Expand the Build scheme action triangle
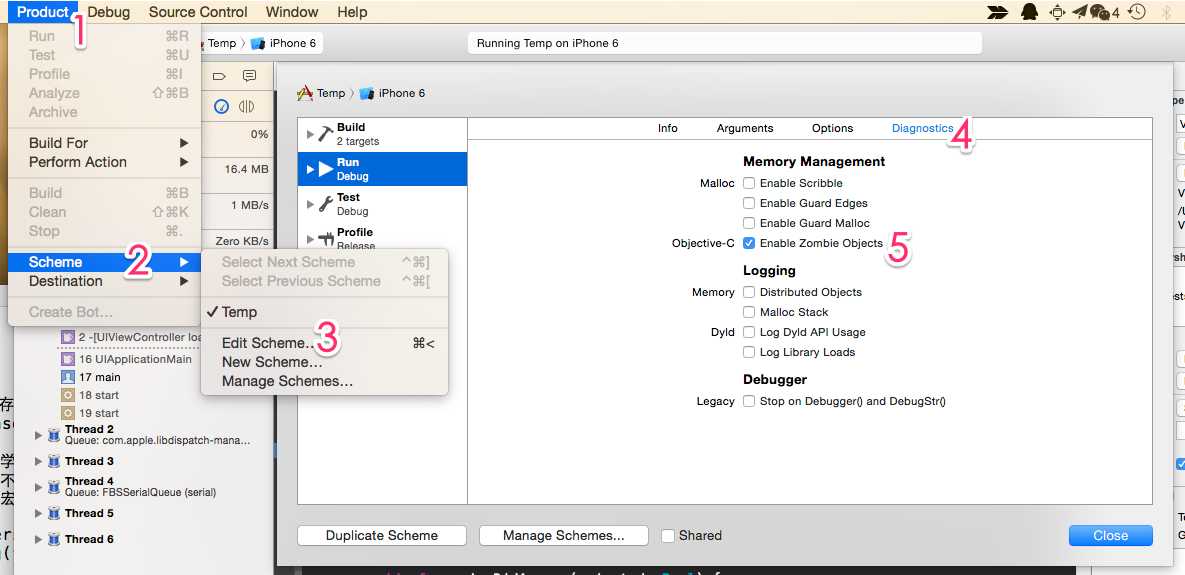The width and height of the screenshot is (1185, 575). point(310,134)
